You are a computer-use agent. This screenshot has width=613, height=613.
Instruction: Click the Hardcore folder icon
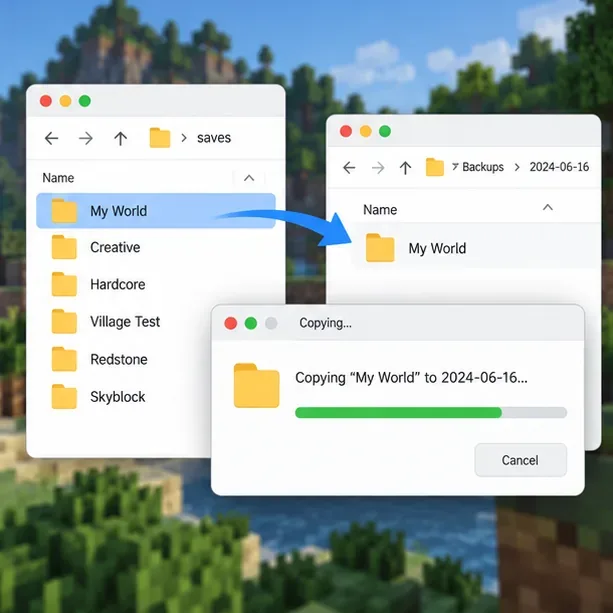click(x=64, y=284)
